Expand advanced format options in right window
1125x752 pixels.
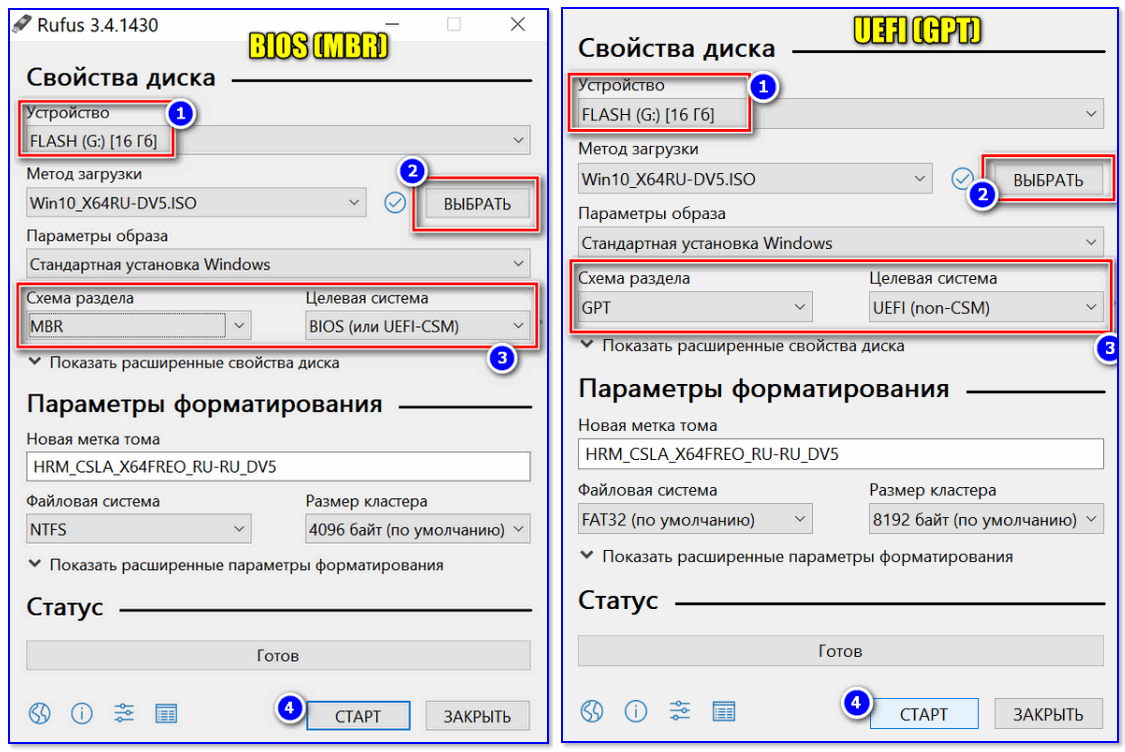point(796,556)
